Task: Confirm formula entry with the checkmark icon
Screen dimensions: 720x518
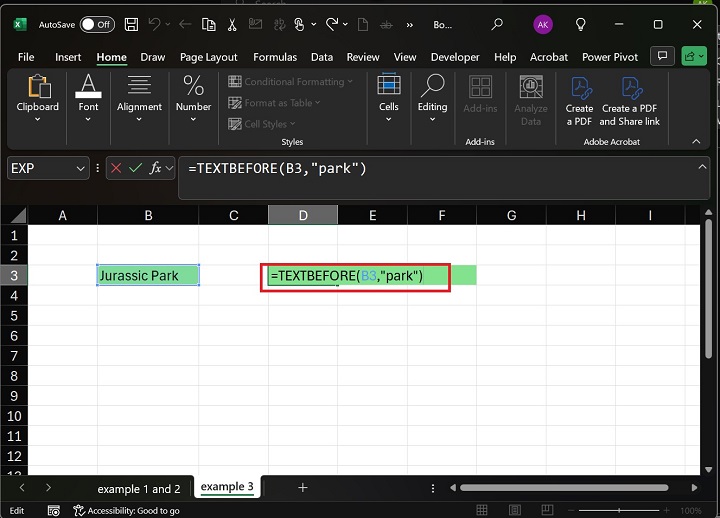Action: pos(136,169)
